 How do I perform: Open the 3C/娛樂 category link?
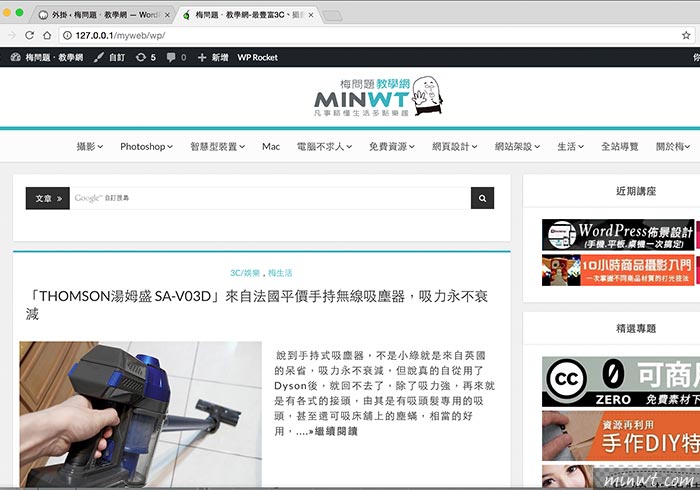[245, 273]
